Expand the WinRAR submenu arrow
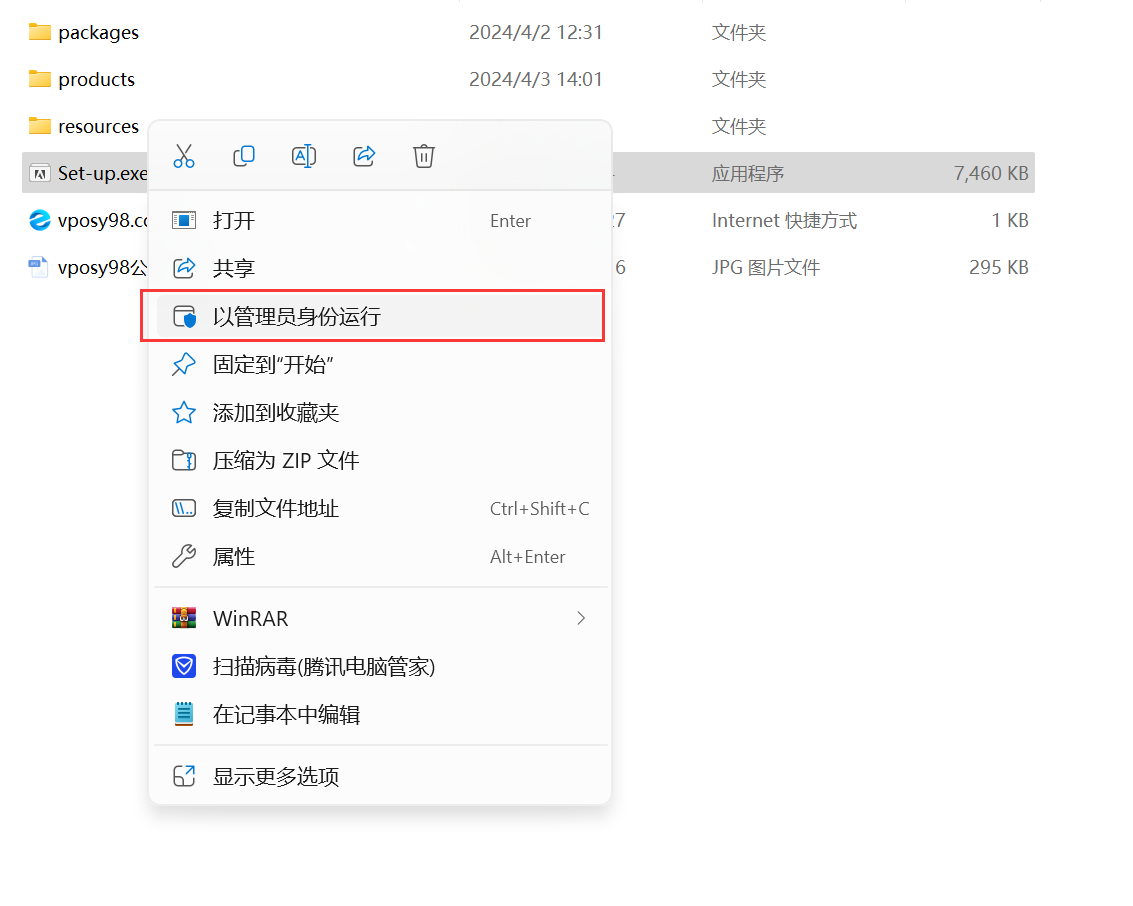This screenshot has height=906, width=1133. [x=581, y=619]
